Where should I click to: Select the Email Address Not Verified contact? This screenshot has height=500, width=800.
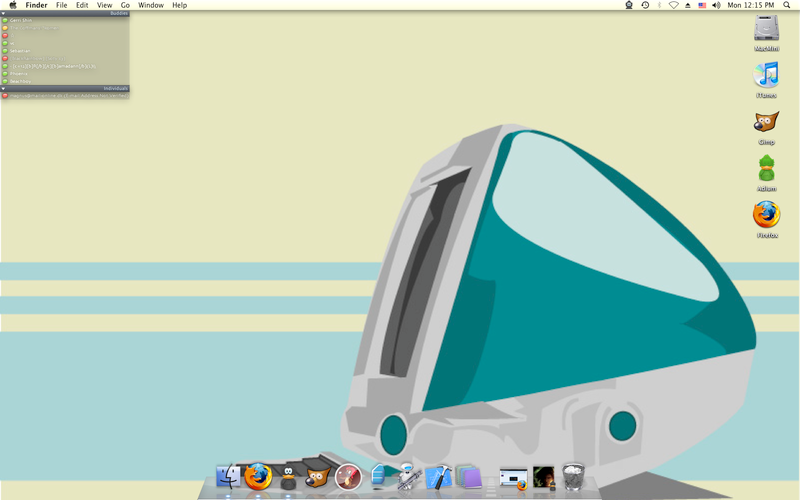pyautogui.click(x=65, y=95)
